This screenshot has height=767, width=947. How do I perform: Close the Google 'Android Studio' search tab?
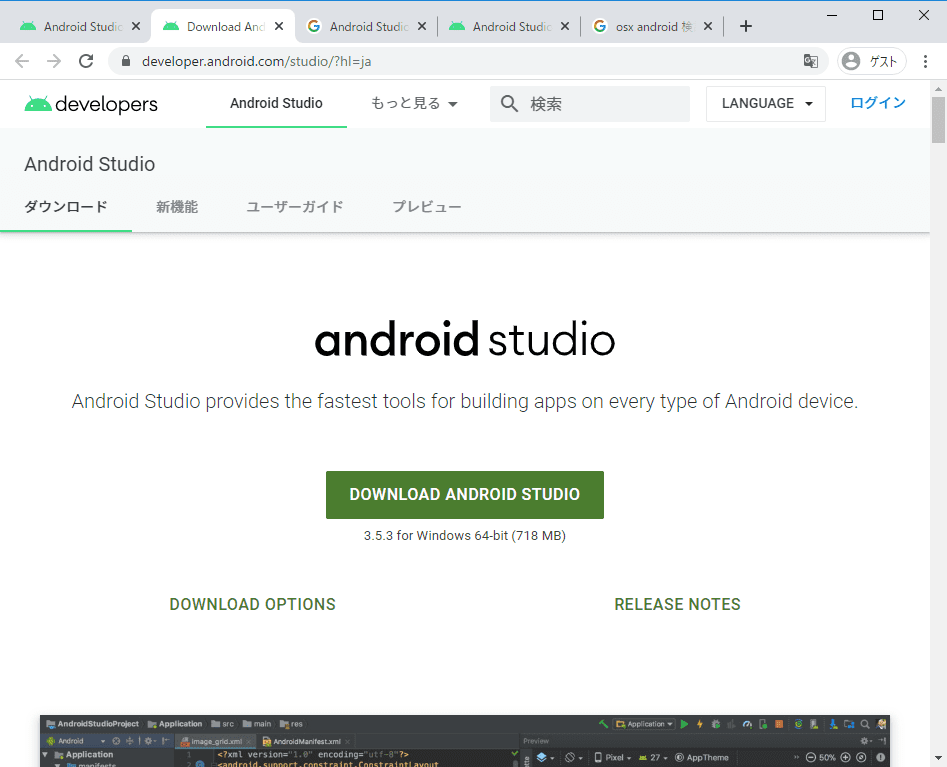tap(422, 27)
